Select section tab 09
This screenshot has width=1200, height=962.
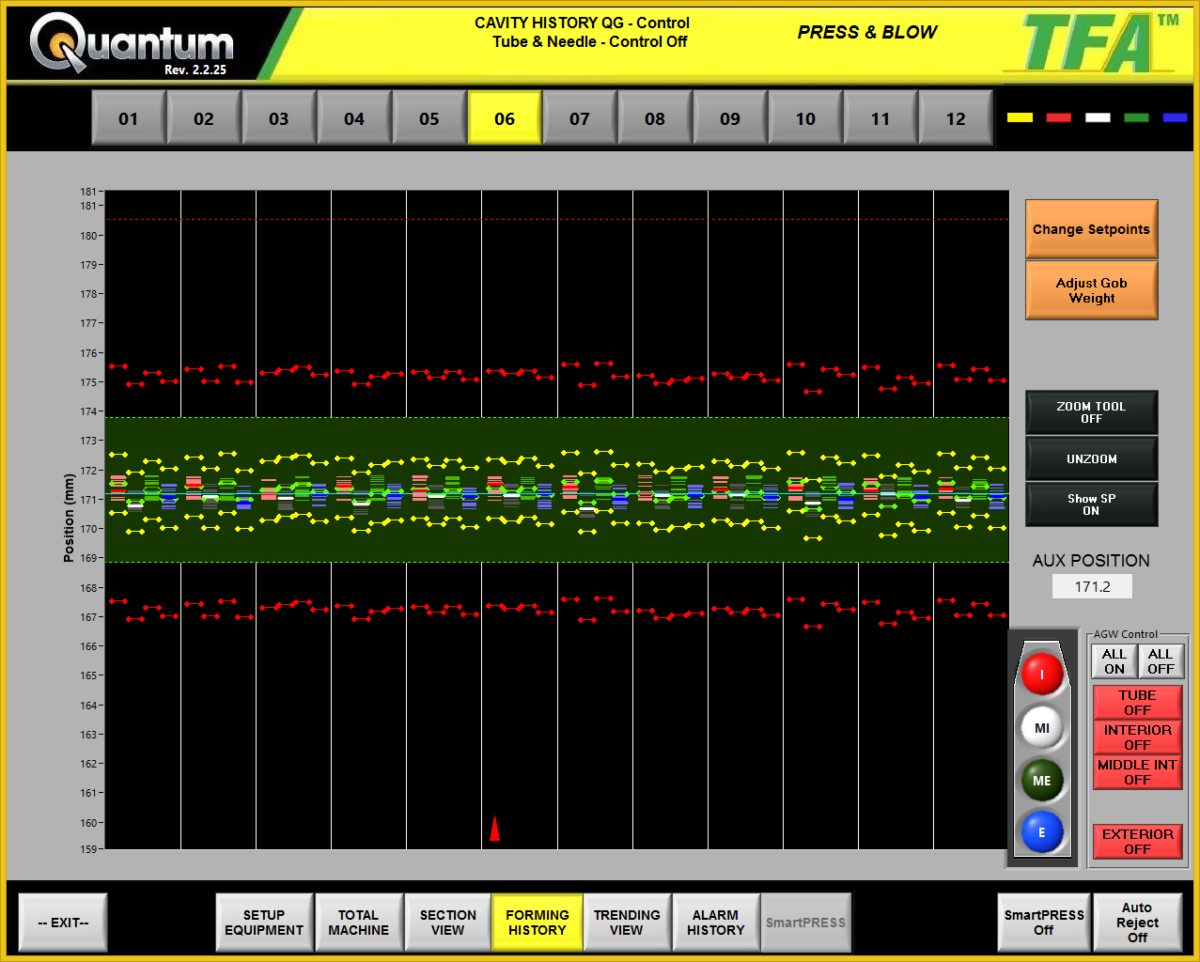pyautogui.click(x=730, y=118)
